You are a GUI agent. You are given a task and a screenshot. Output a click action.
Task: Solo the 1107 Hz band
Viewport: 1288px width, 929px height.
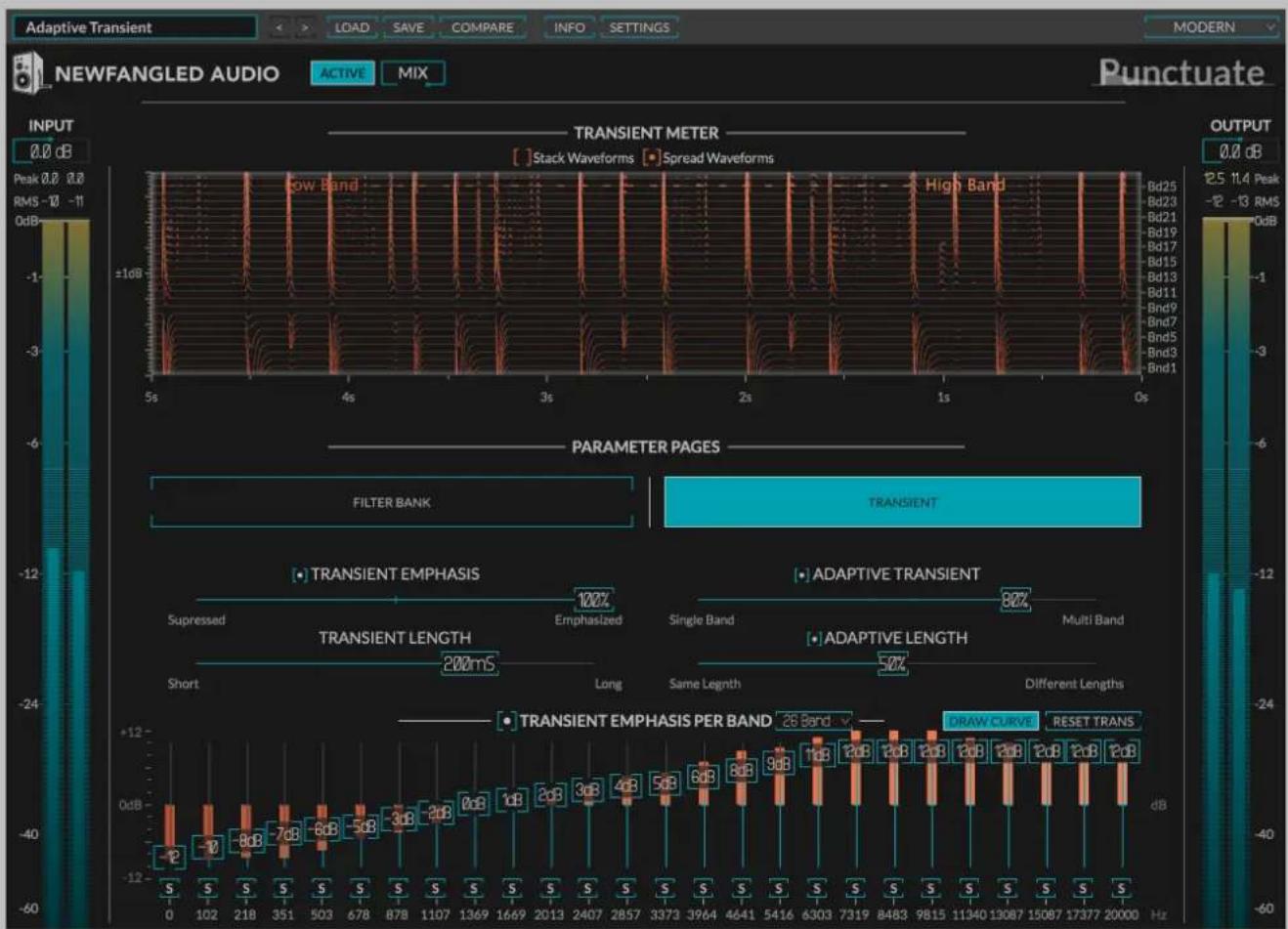coord(436,889)
